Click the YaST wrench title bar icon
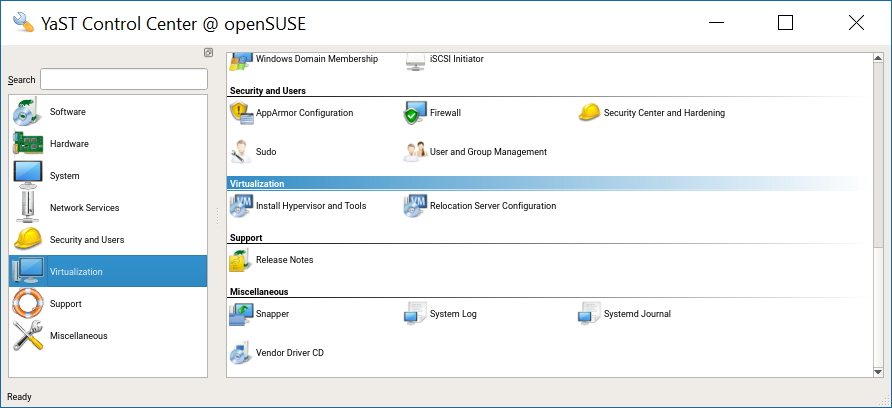Viewport: 892px width, 408px height. (23, 23)
